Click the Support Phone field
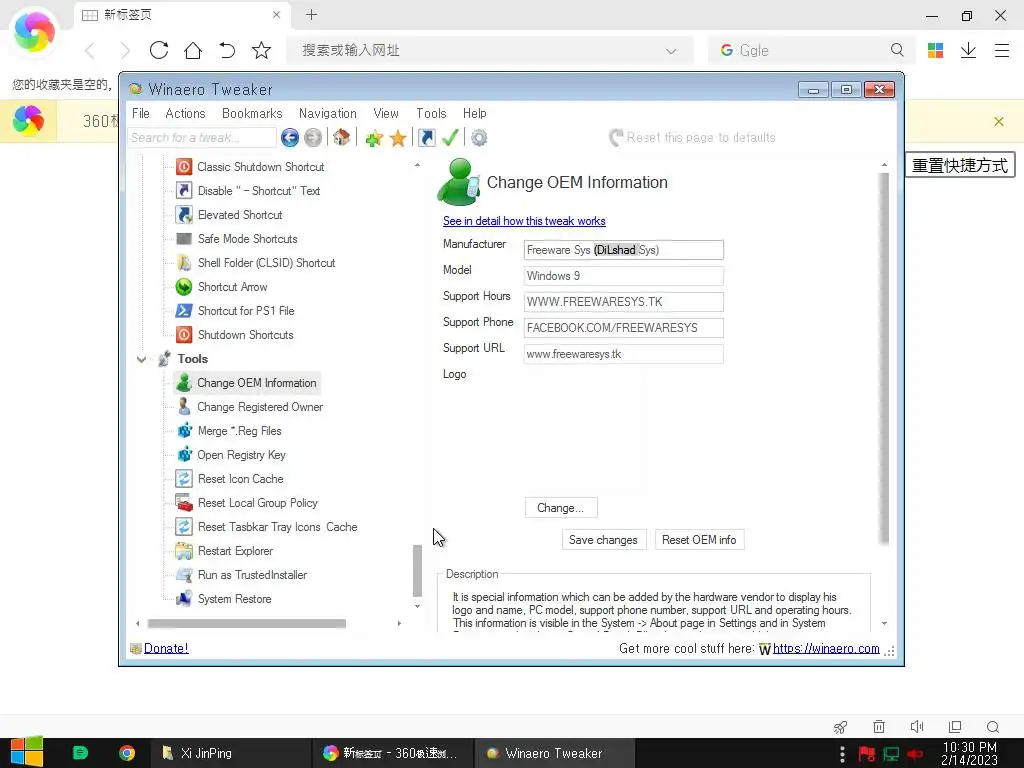 [x=624, y=328]
